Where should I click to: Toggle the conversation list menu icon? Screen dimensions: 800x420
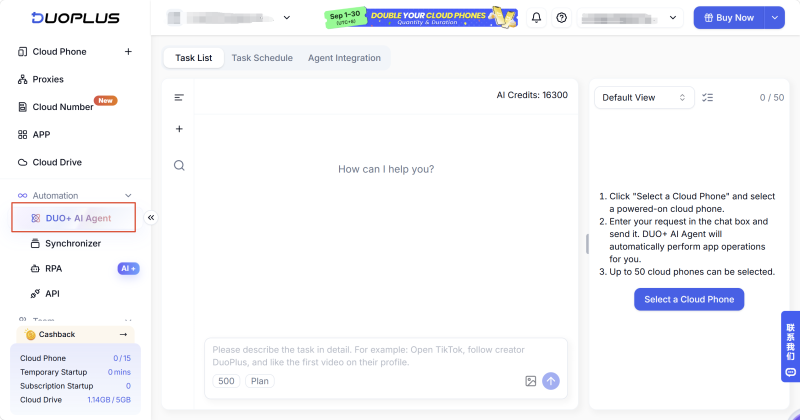(x=179, y=97)
